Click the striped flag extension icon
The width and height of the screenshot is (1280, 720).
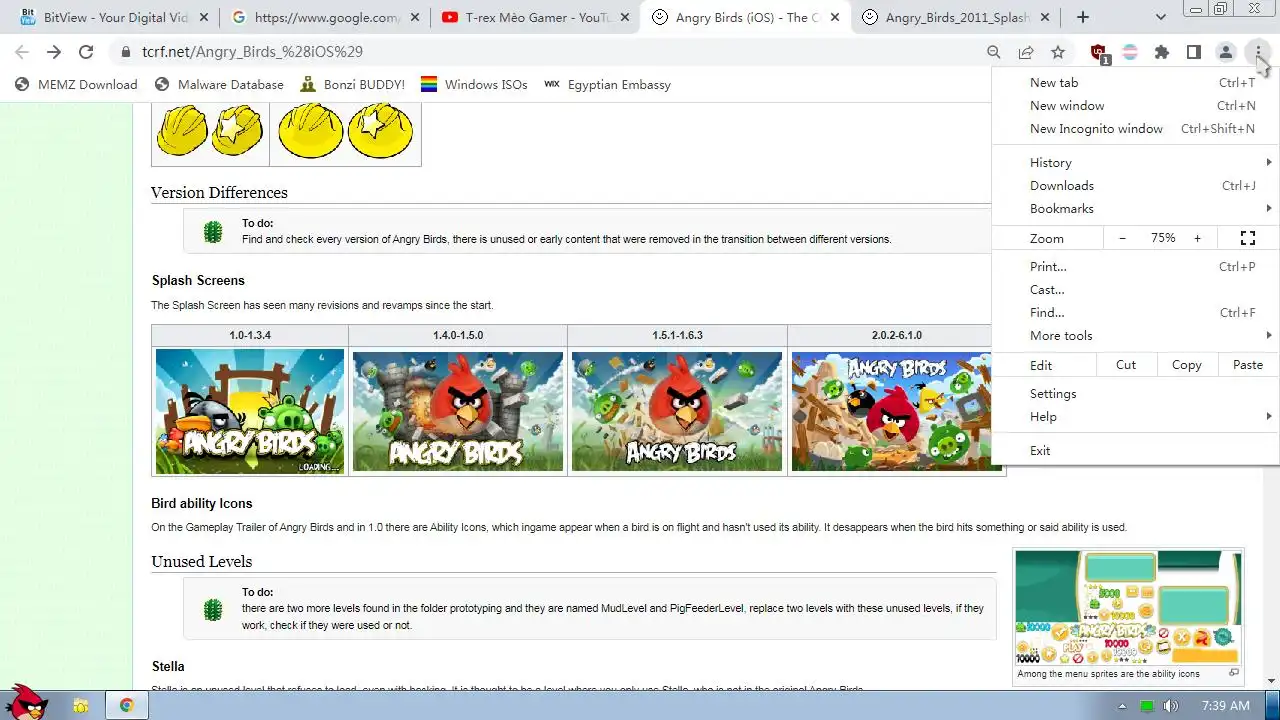pyautogui.click(x=1130, y=52)
